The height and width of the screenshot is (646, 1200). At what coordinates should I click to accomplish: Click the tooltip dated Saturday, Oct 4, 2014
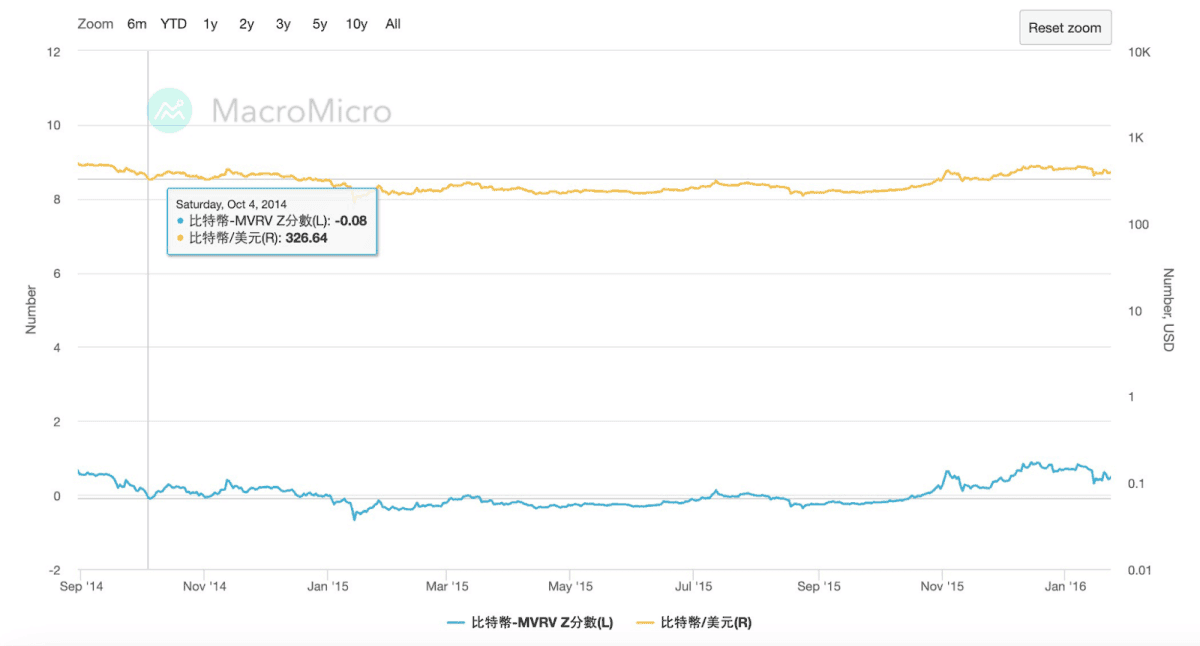272,220
